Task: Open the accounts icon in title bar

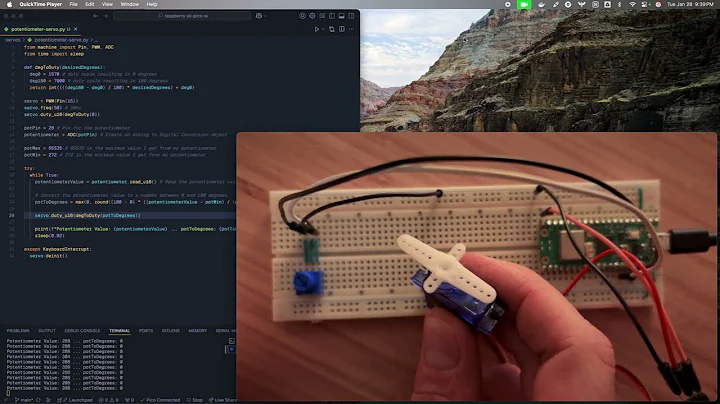Action: (302, 16)
